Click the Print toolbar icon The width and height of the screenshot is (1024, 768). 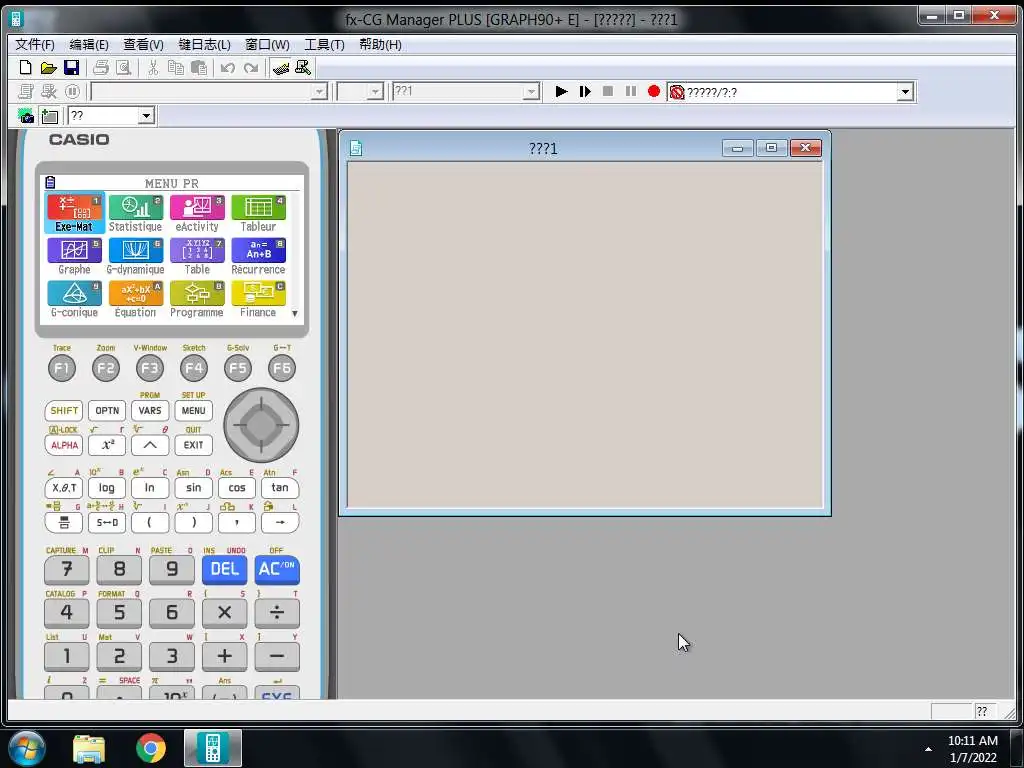[101, 67]
